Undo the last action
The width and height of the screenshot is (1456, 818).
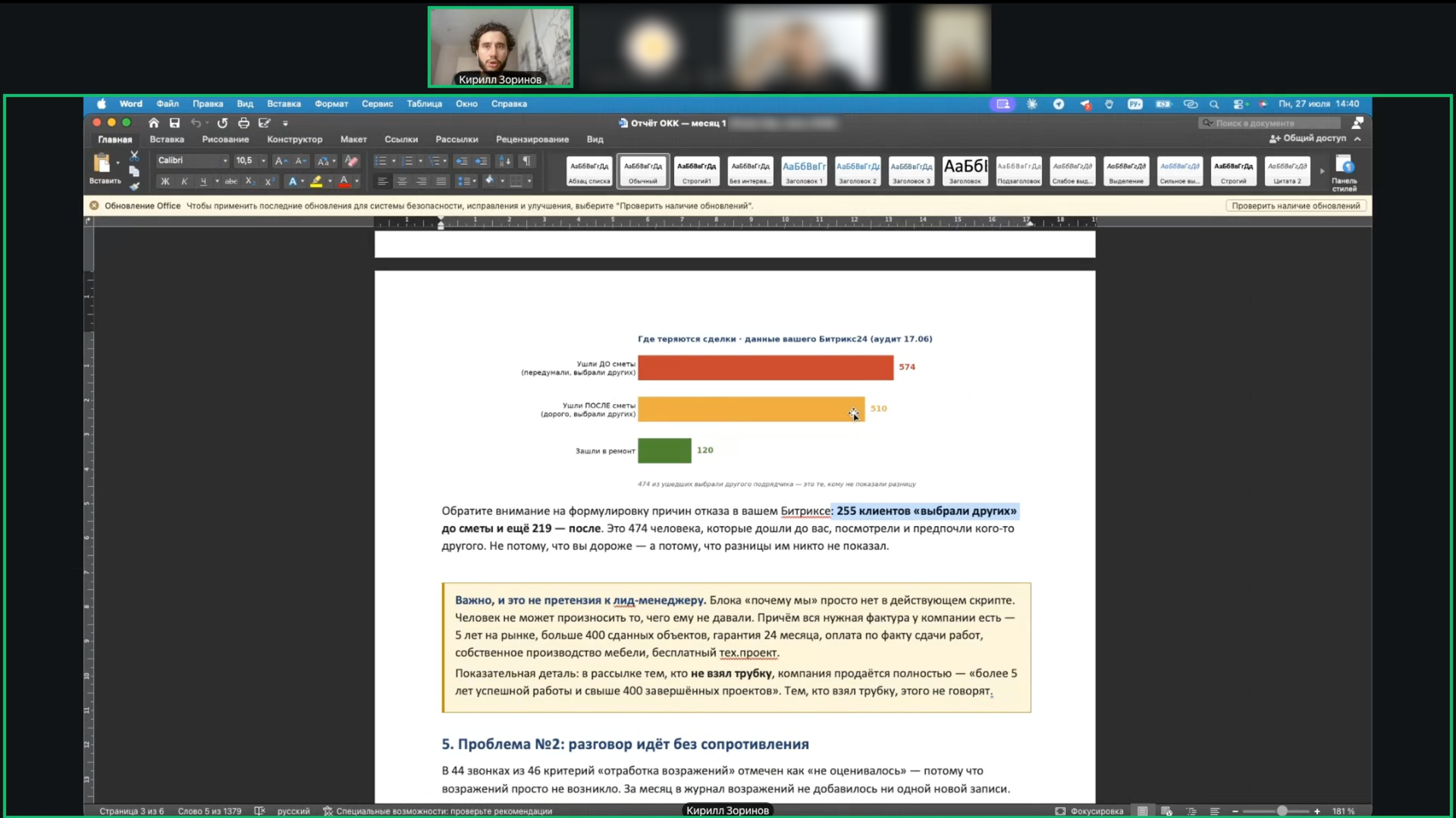196,123
